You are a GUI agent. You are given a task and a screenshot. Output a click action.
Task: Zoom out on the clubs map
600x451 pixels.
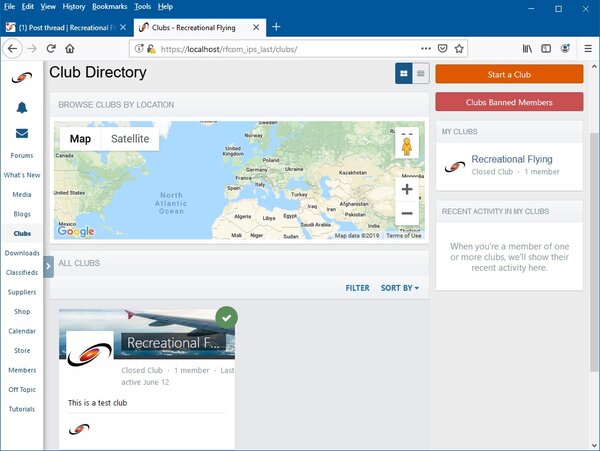point(407,213)
